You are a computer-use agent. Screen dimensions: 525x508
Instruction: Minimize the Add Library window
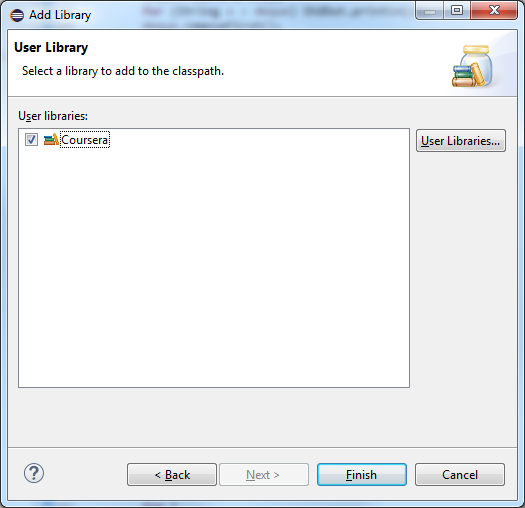click(x=430, y=11)
